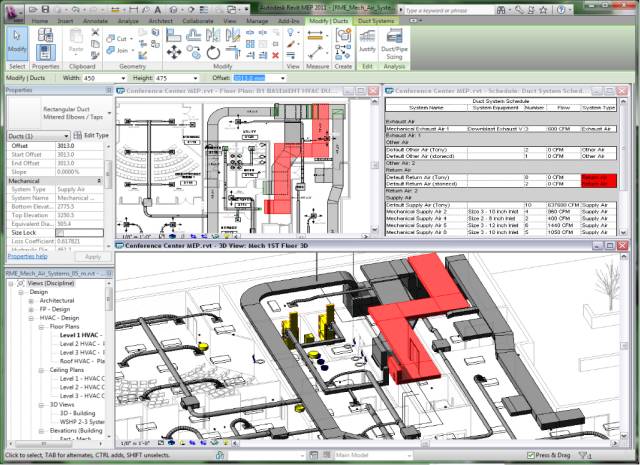Select the Move tool (four arrows)

coord(174,52)
